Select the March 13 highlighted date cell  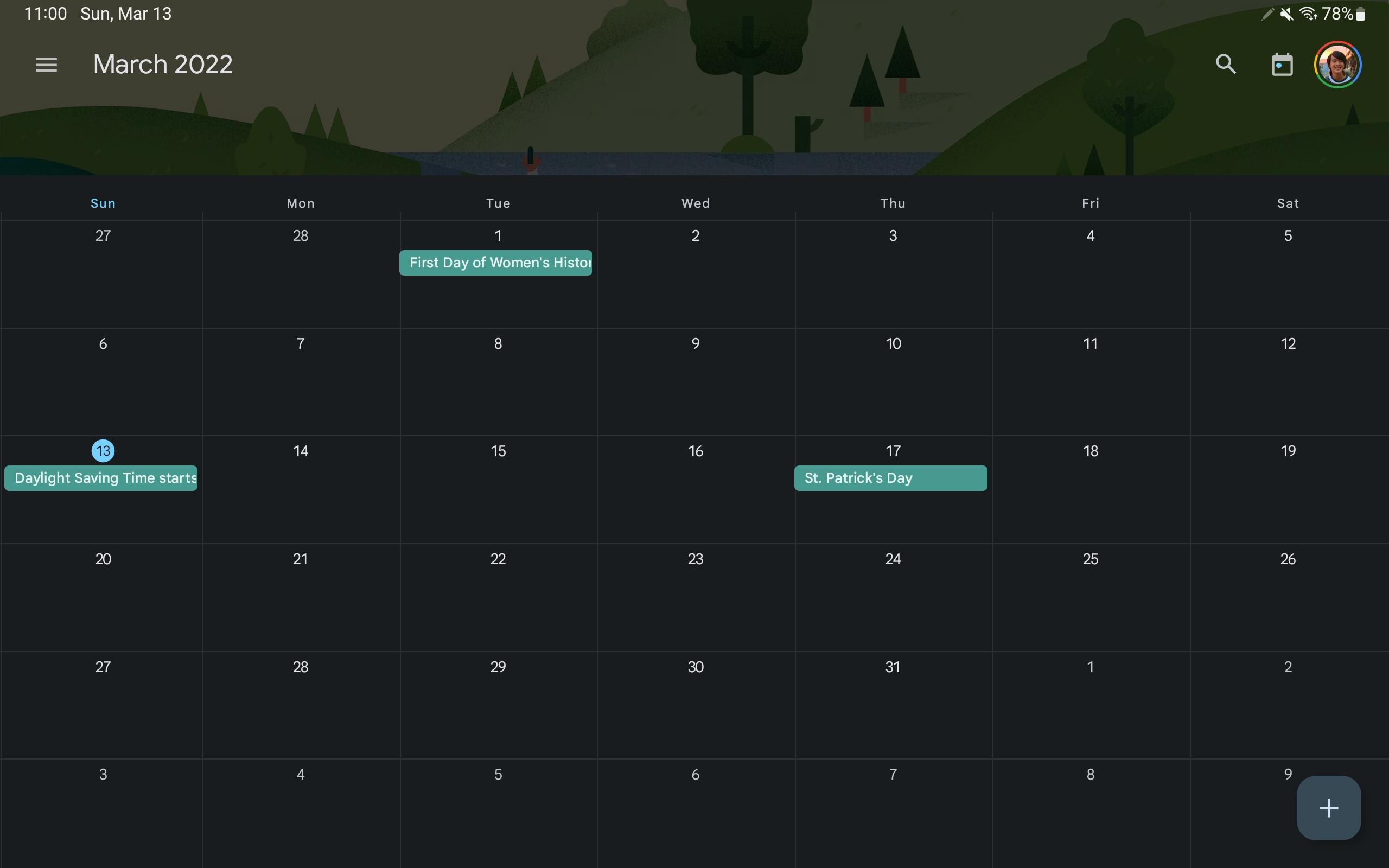click(102, 450)
